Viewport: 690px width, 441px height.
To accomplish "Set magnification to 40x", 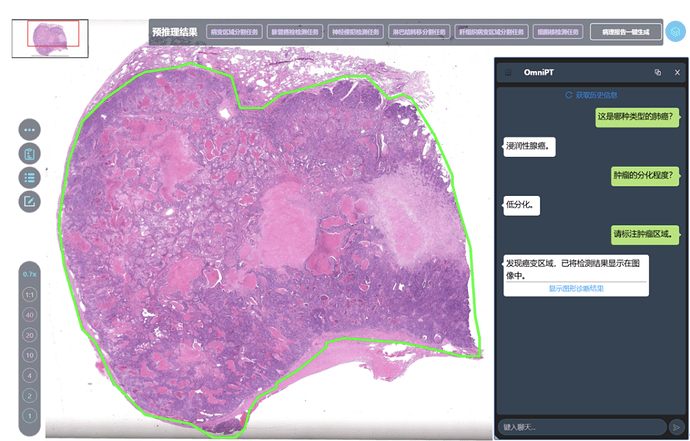I will coord(30,315).
